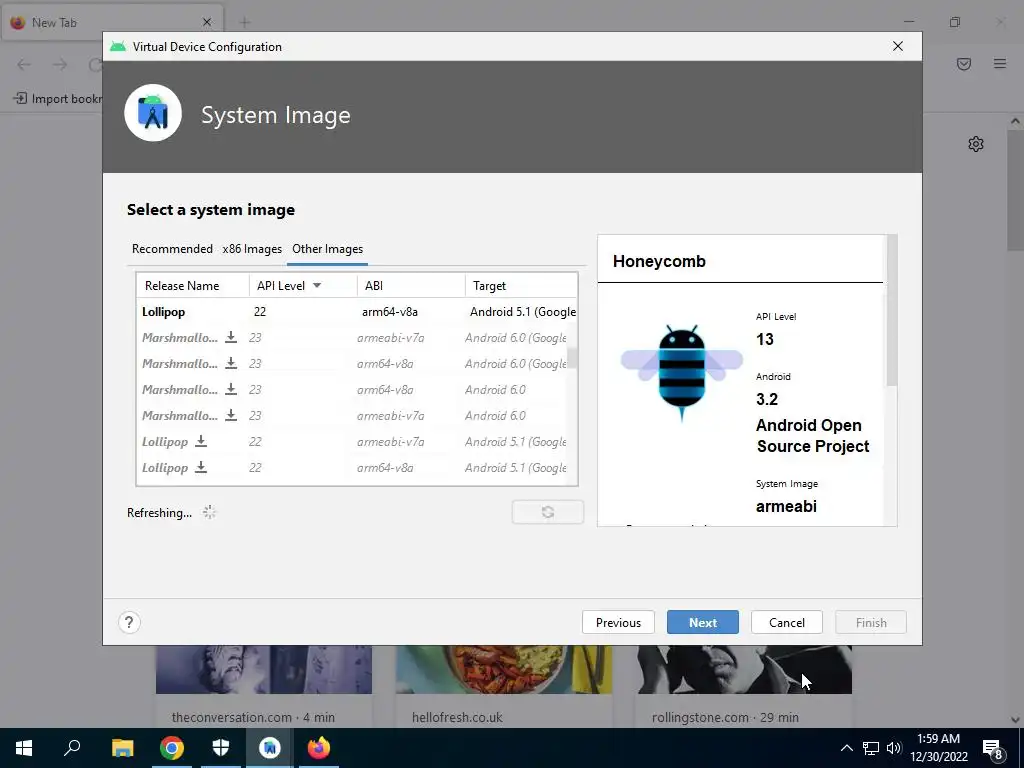
Task: Click the Previous button
Action: pyautogui.click(x=618, y=622)
